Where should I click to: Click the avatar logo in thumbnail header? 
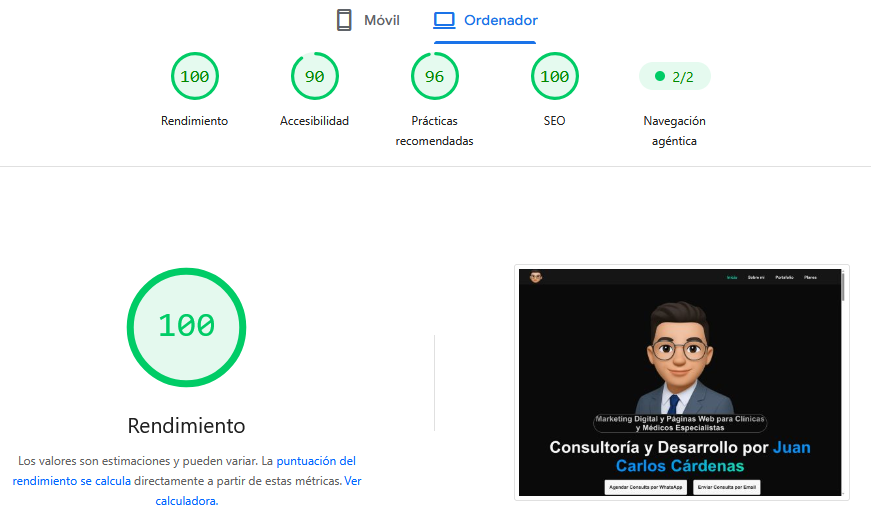(535, 277)
